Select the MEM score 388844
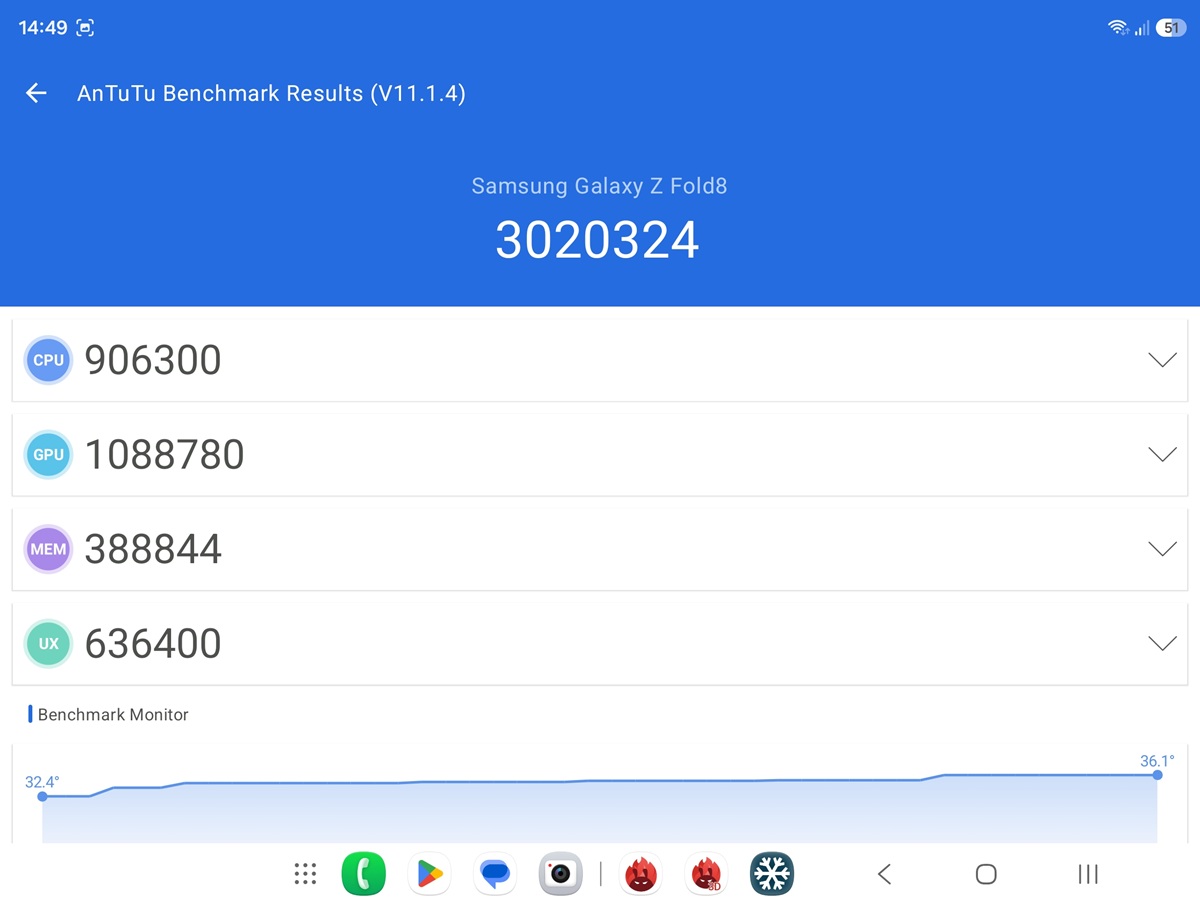Screen dimensions: 1200x905 (153, 549)
